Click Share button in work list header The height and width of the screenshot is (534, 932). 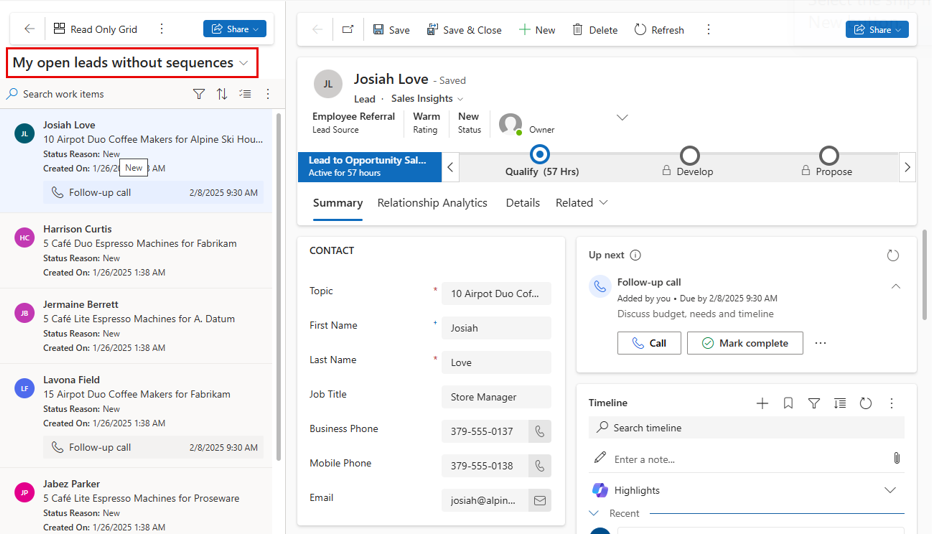(x=235, y=29)
